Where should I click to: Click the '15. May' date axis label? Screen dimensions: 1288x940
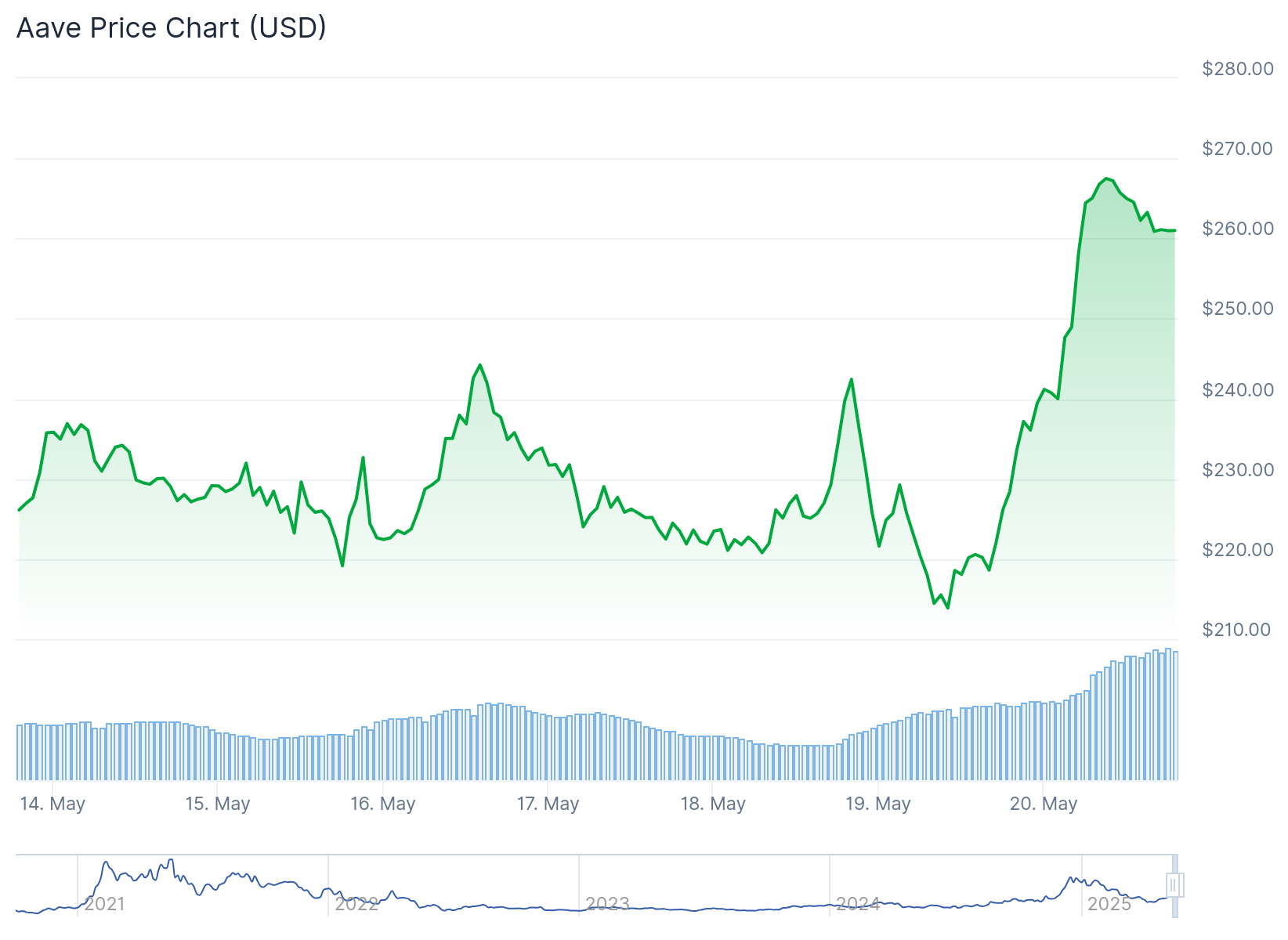tap(218, 804)
